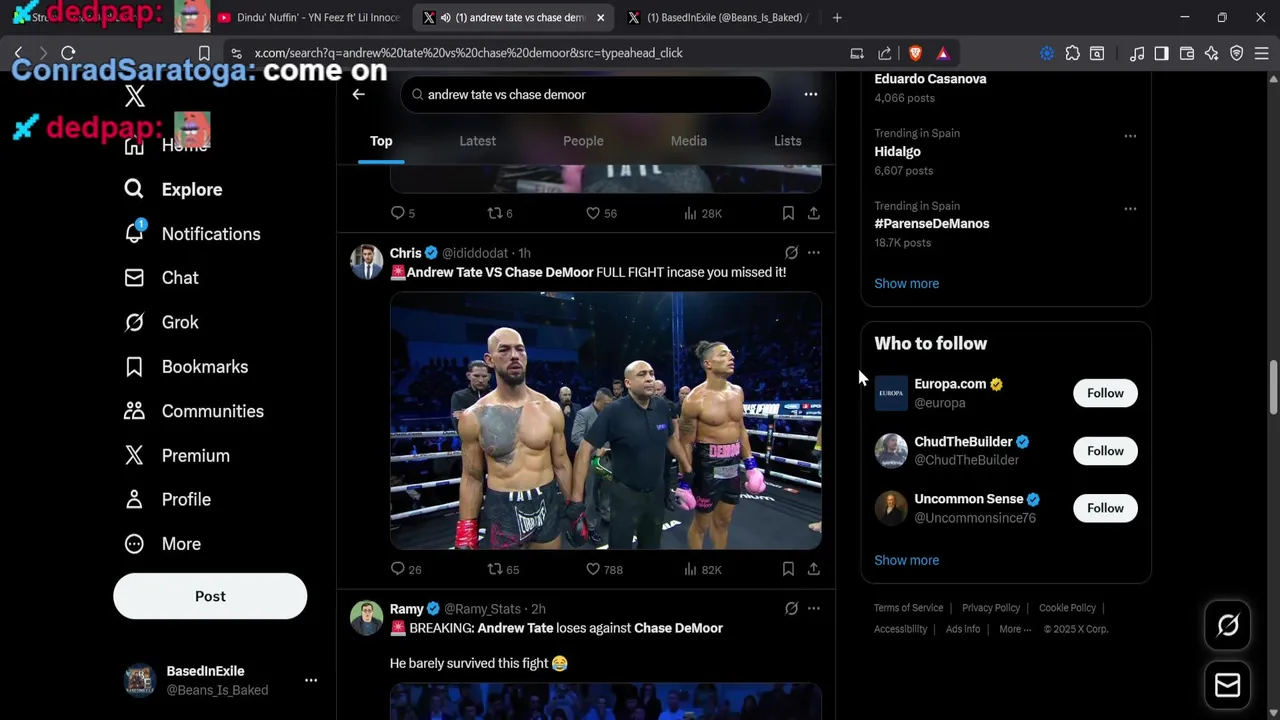Open Privacy Policy link
This screenshot has width=1280, height=720.
(x=991, y=608)
